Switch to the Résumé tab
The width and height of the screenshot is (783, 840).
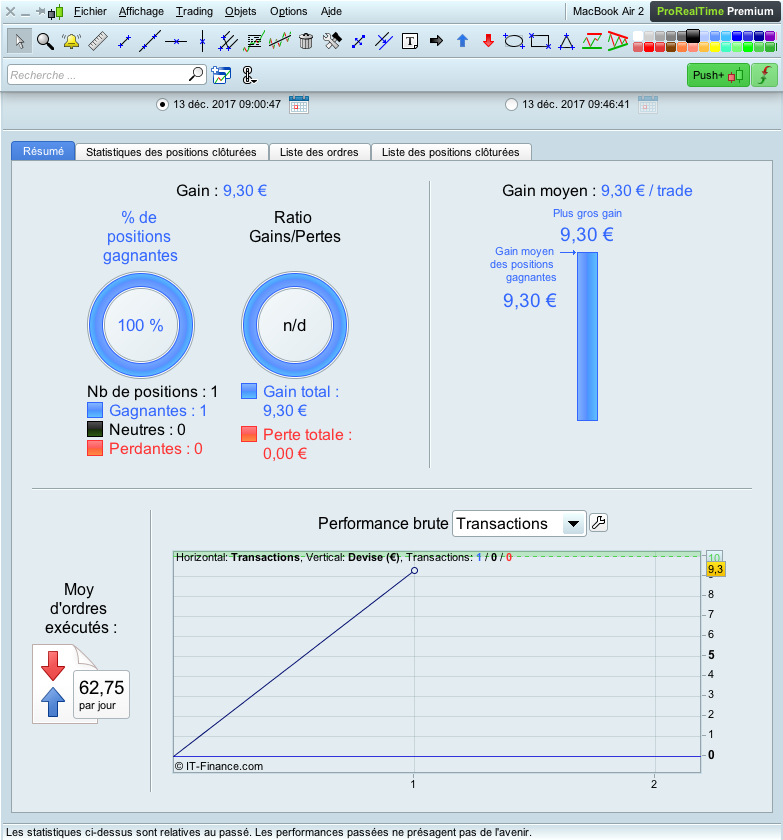coord(43,151)
